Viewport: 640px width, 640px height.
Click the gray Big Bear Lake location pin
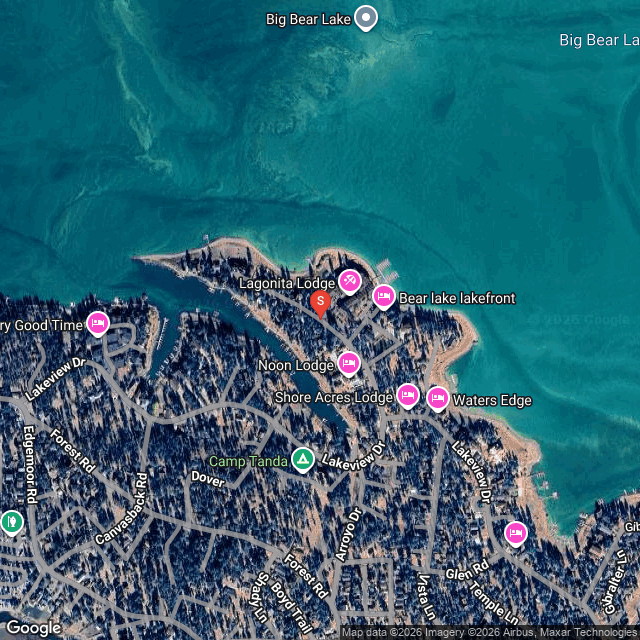pos(366,18)
